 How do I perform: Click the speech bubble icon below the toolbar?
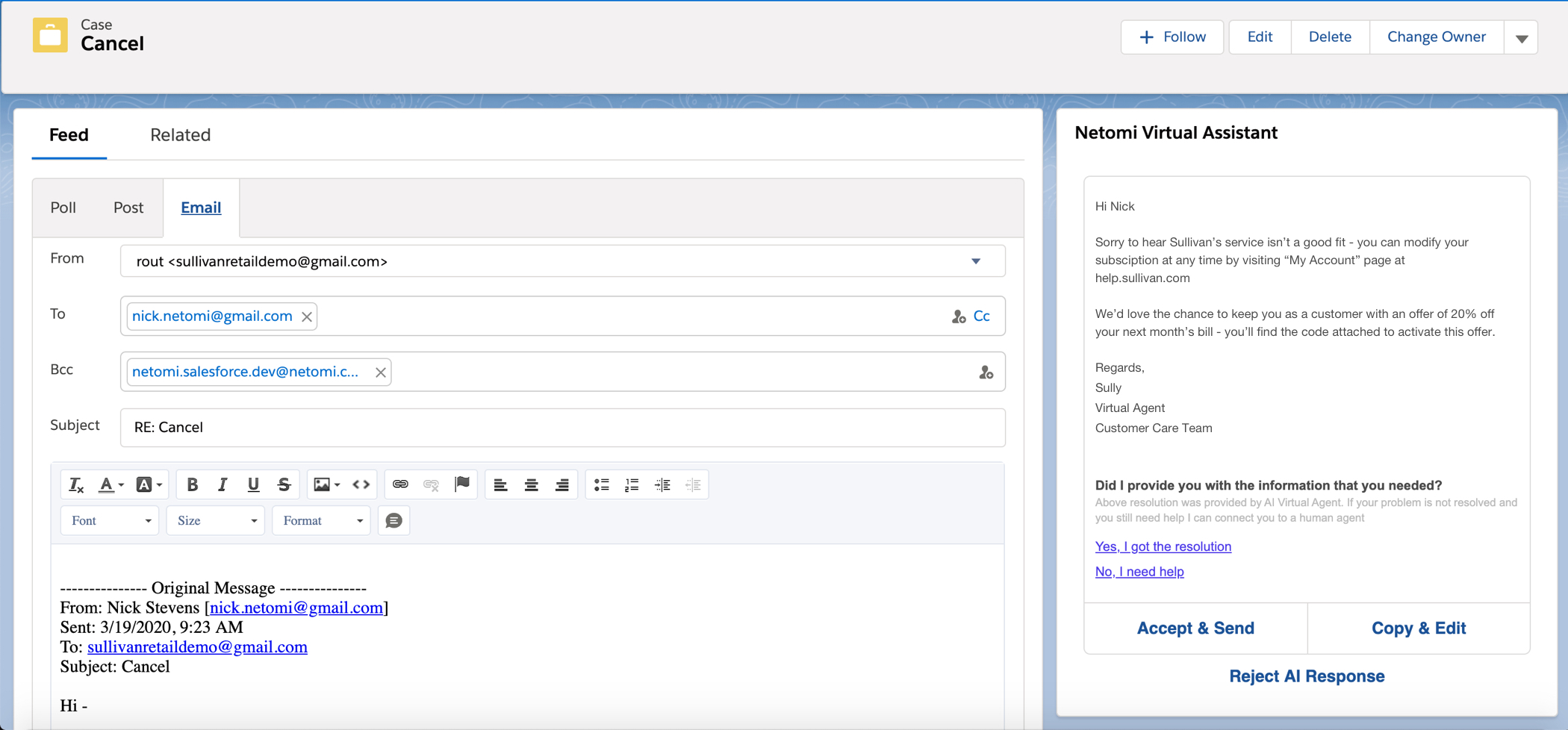tap(393, 521)
